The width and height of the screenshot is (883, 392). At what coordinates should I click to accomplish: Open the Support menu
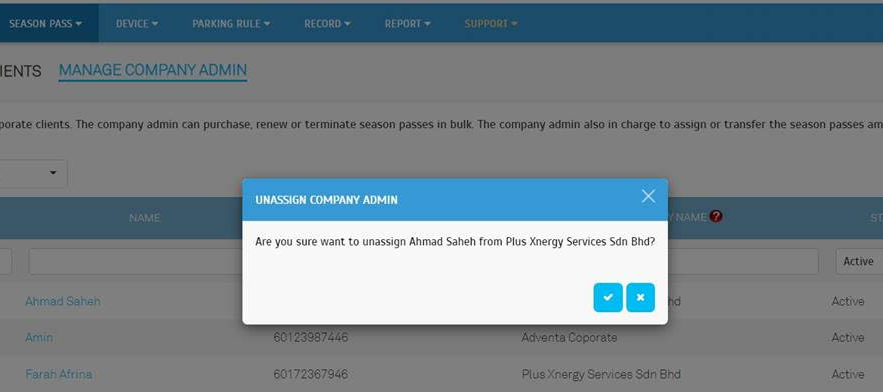[490, 24]
